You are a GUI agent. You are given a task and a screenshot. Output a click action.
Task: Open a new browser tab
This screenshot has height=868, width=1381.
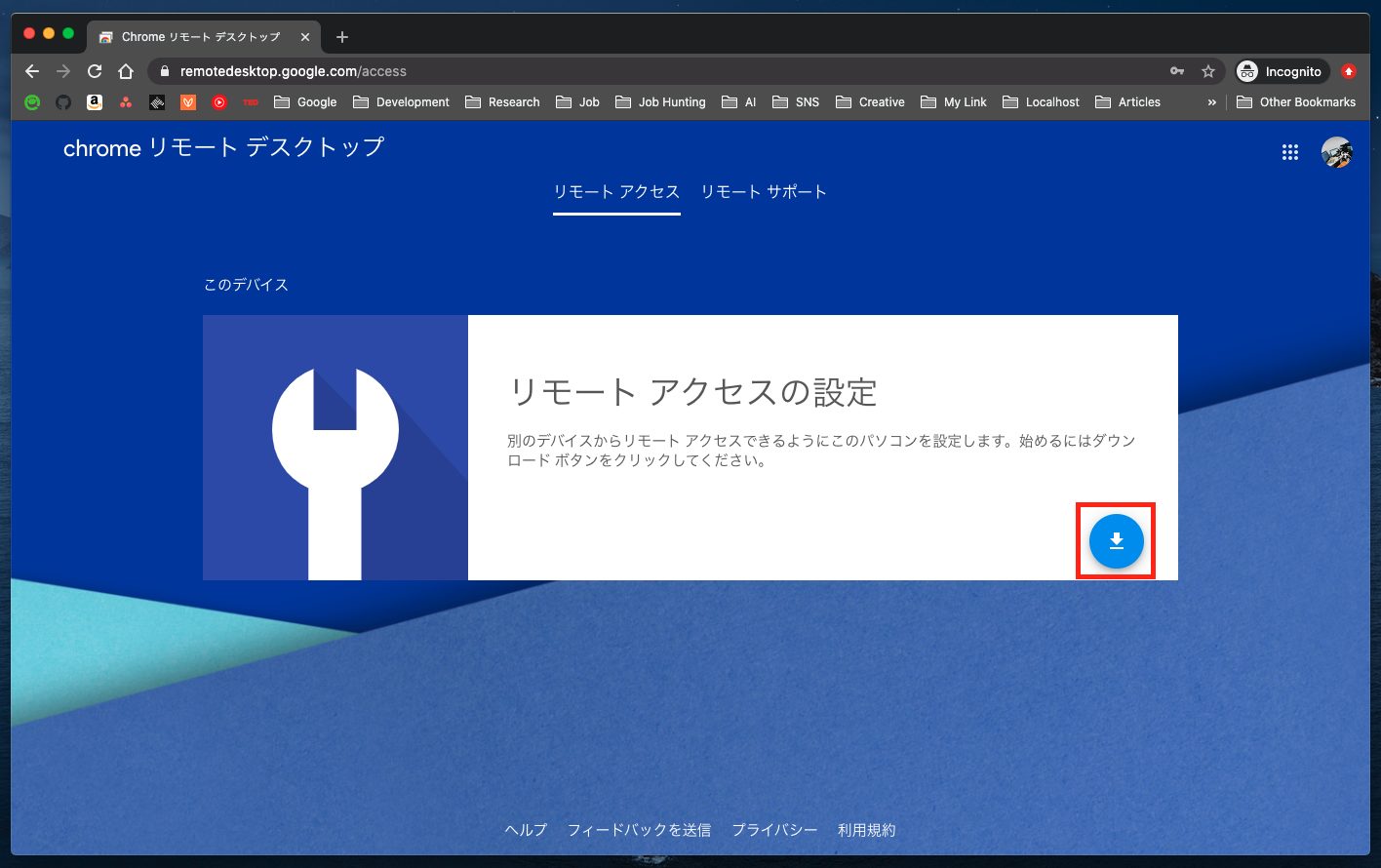pyautogui.click(x=341, y=37)
